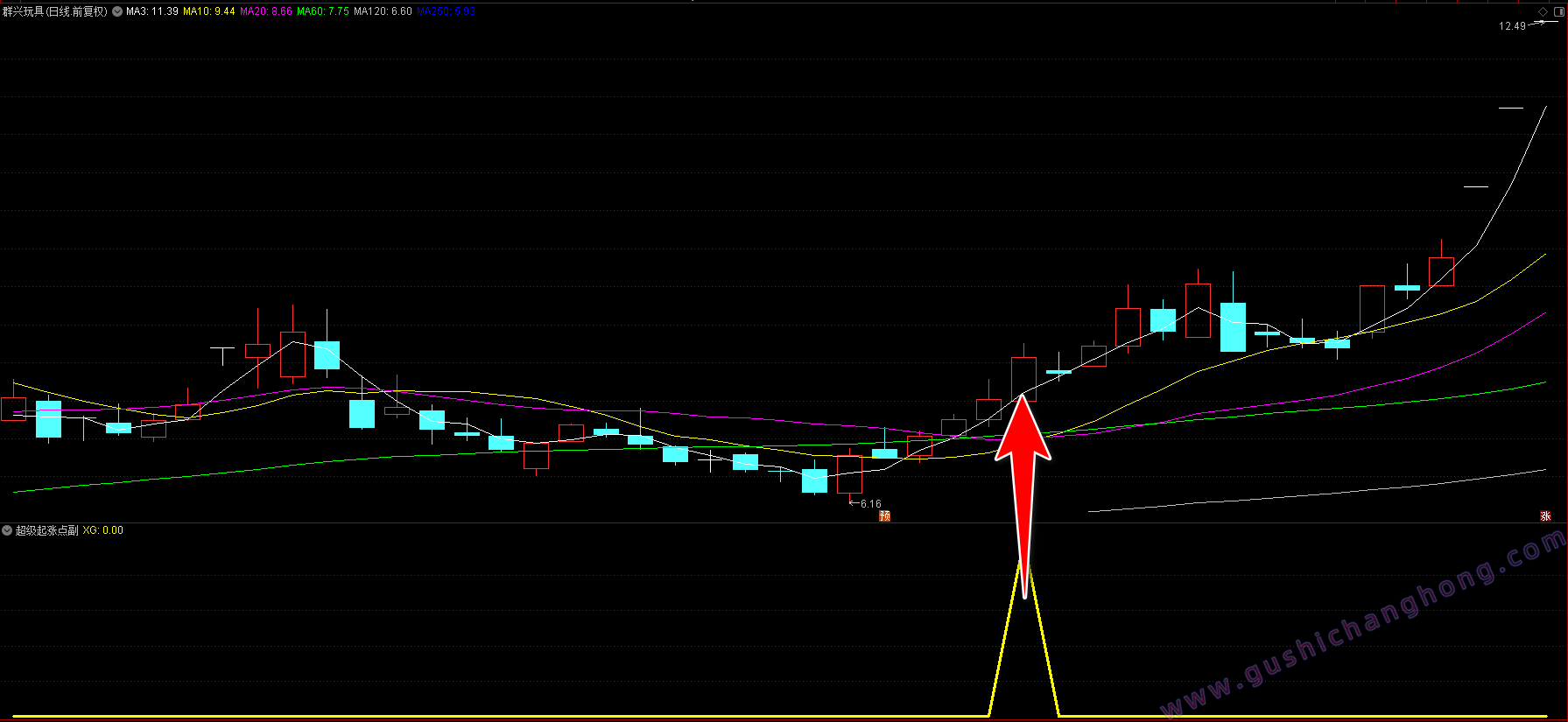This screenshot has width=1568, height=722.
Task: Open the dropdown beside 超级起涨点副 indicator
Action: (x=7, y=530)
